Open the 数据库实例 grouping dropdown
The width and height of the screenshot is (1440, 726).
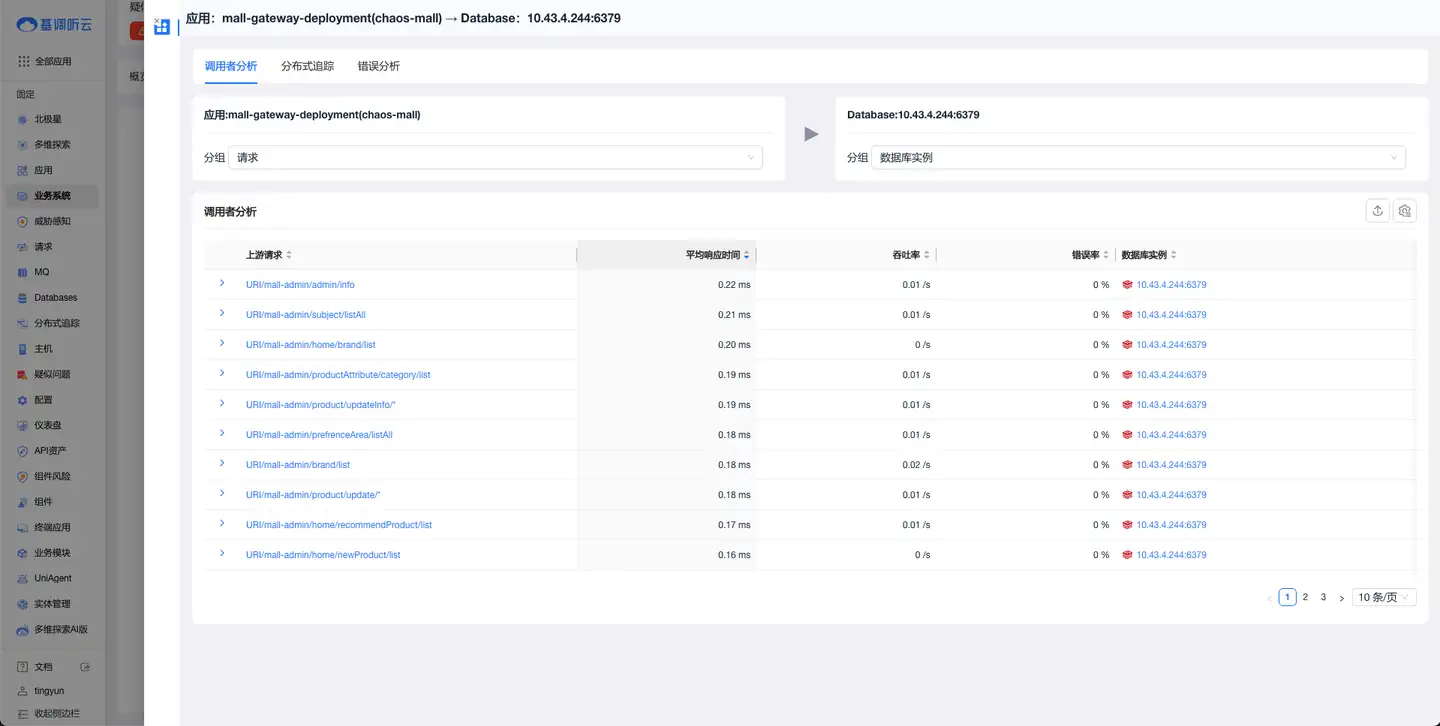[1138, 157]
